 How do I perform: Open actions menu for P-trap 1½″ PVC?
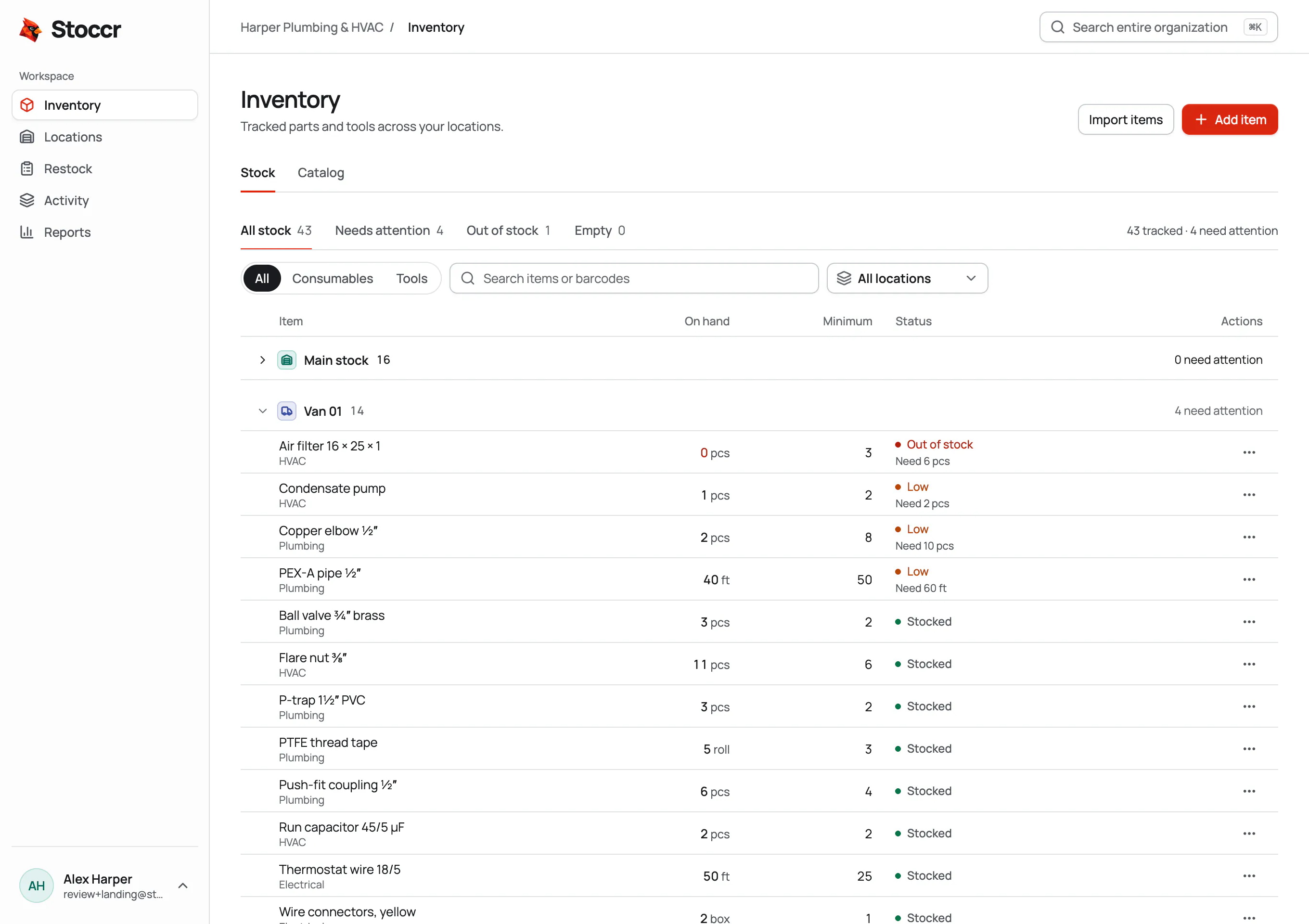1248,707
